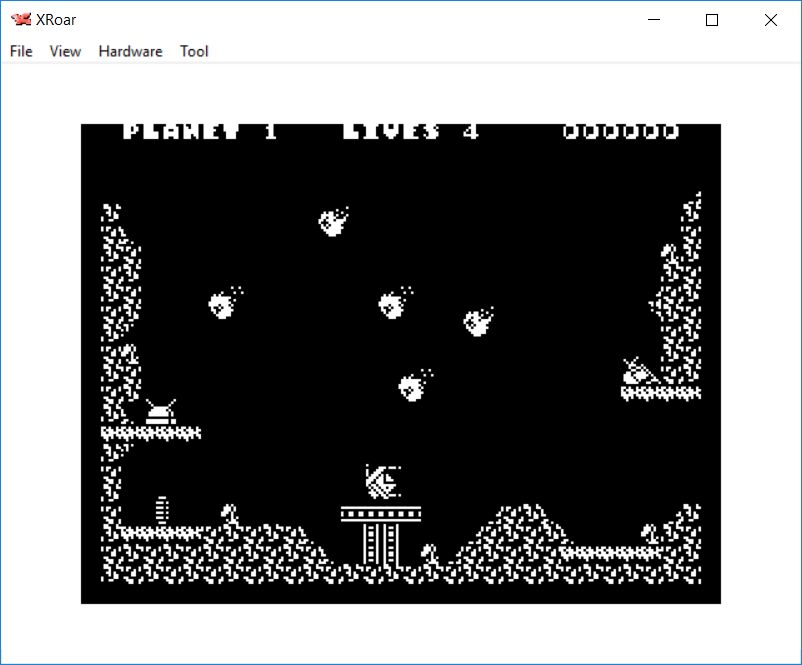Viewport: 802px width, 665px height.
Task: Click the leftmost falling meteor
Action: tap(224, 303)
